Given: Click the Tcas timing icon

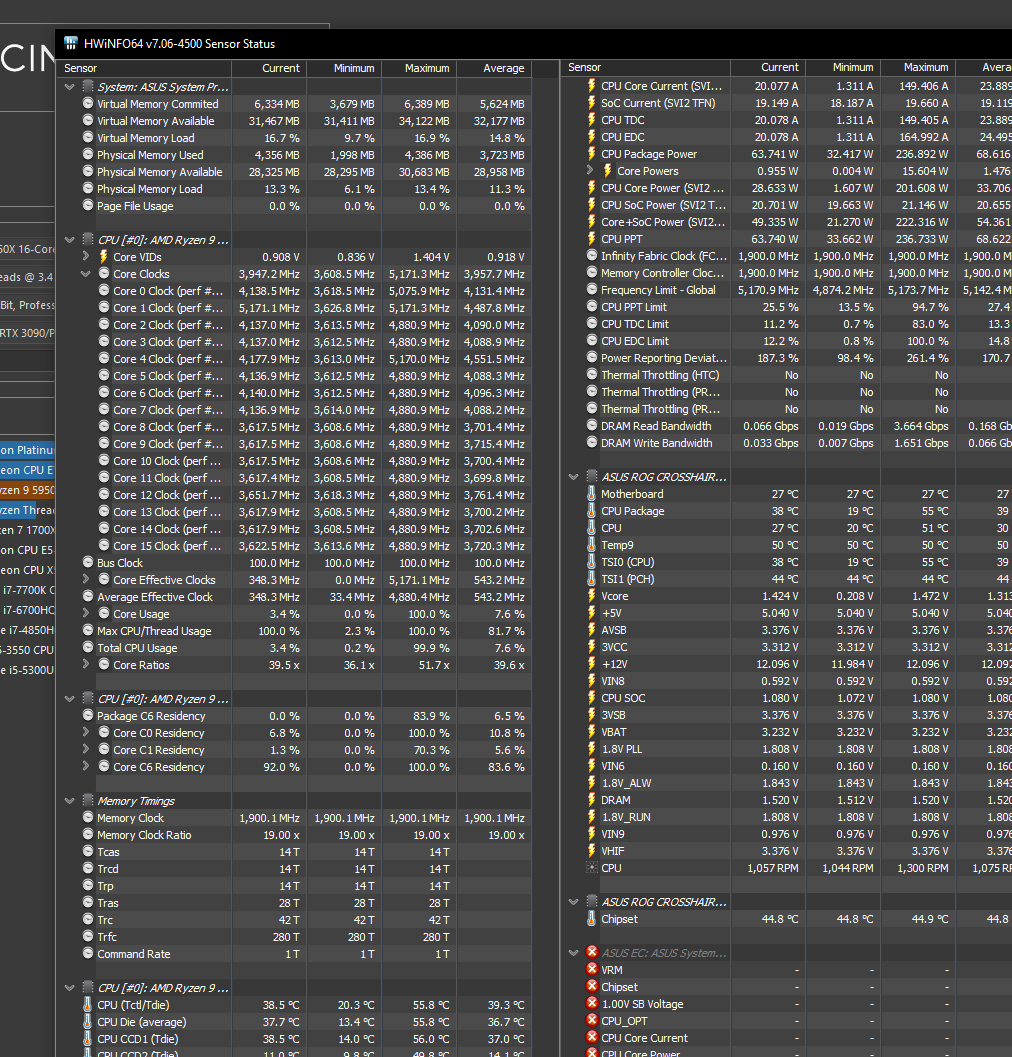Looking at the screenshot, I should click(x=88, y=851).
